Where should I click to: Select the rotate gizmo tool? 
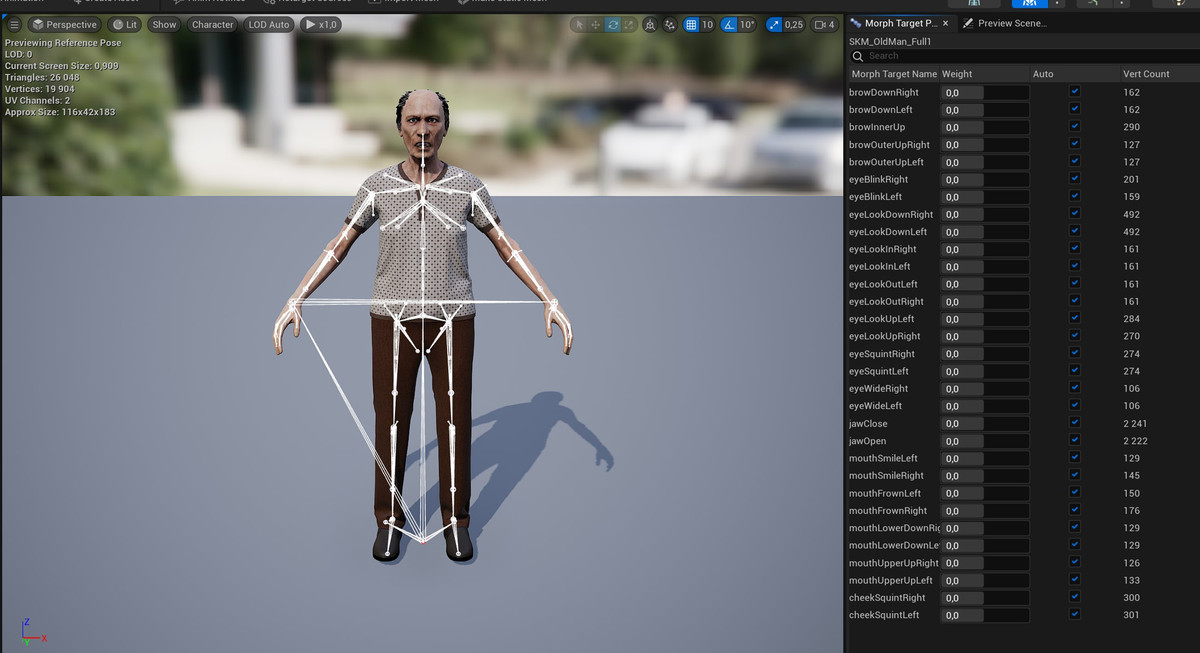click(613, 24)
